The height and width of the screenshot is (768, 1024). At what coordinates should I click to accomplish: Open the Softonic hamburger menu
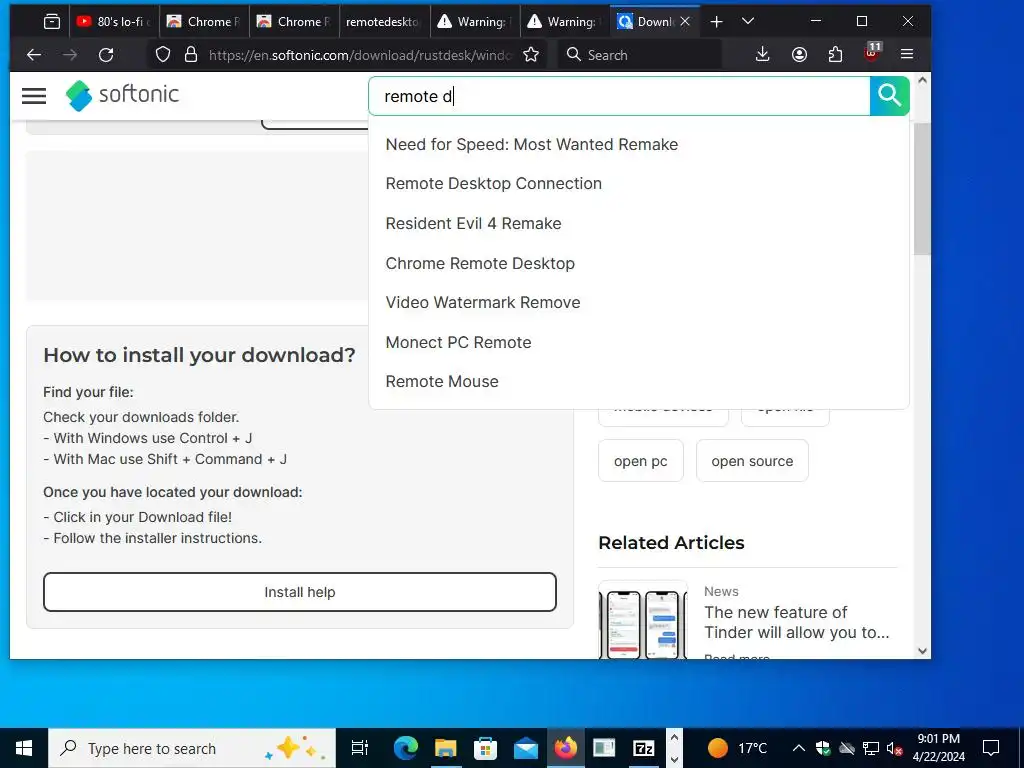(x=34, y=96)
